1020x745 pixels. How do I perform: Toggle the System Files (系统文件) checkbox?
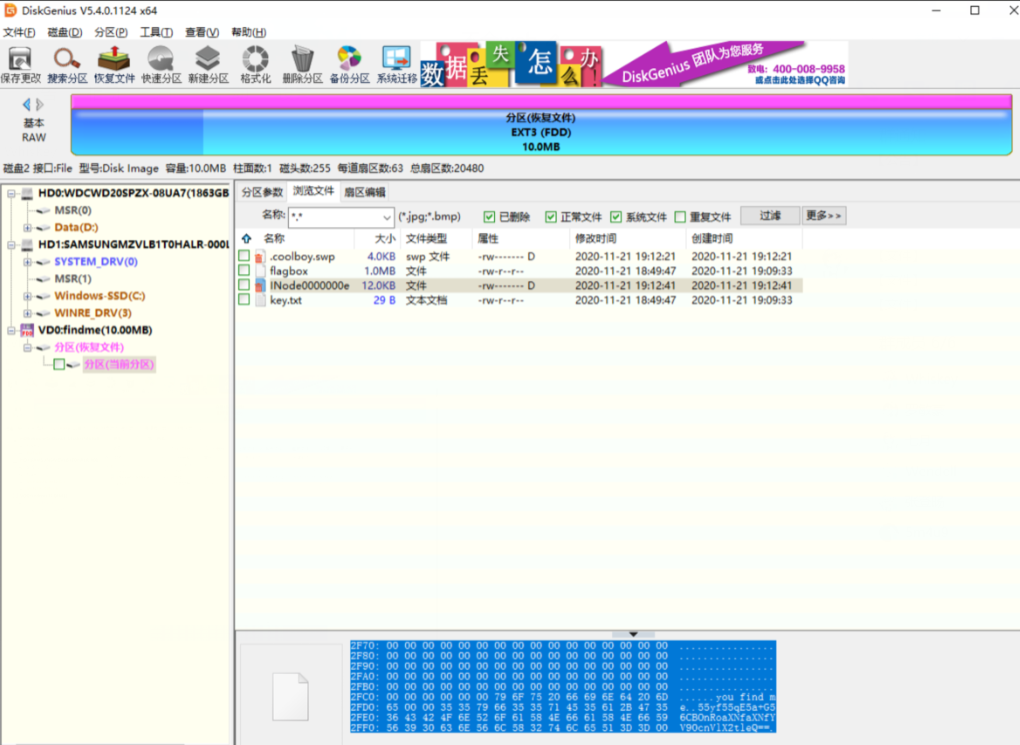coord(616,217)
